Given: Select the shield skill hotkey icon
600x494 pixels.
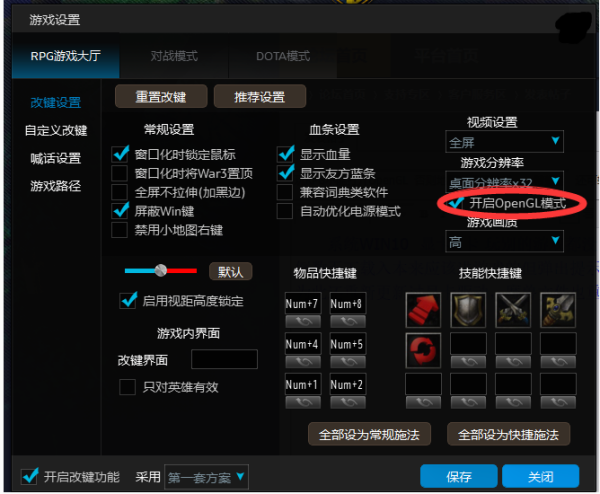Looking at the screenshot, I should (468, 310).
